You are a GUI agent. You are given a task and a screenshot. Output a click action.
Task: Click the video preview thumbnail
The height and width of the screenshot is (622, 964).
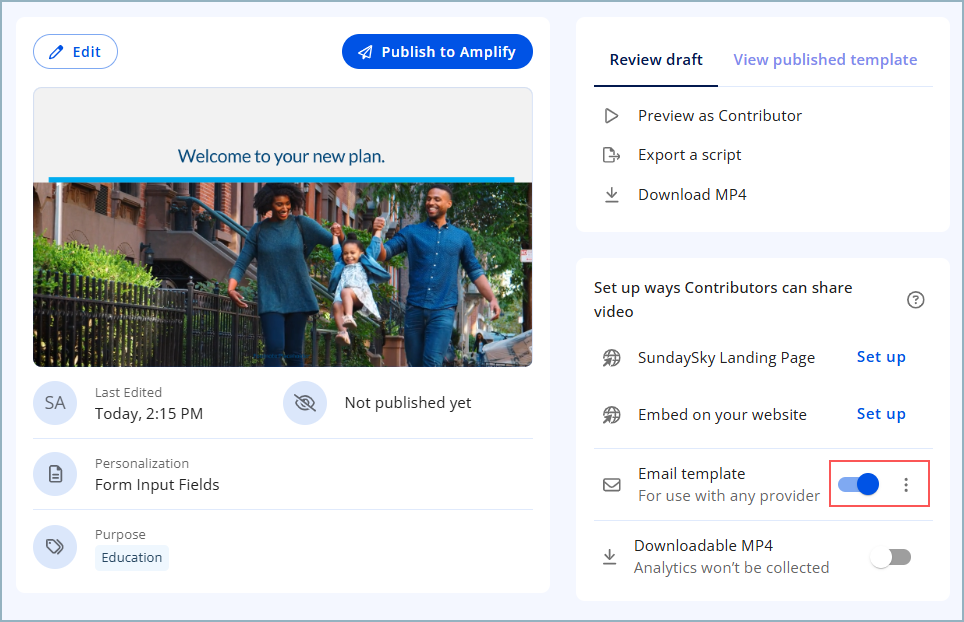click(x=283, y=228)
